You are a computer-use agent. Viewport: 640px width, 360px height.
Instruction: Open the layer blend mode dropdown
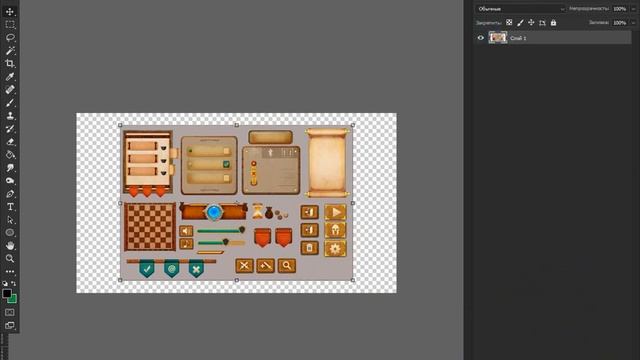click(521, 9)
